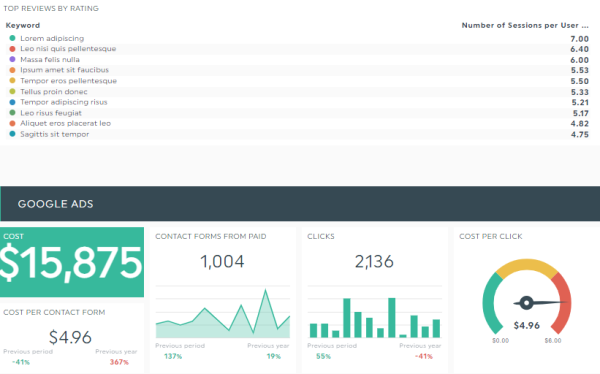Click the 19% previous year change

pyautogui.click(x=274, y=356)
